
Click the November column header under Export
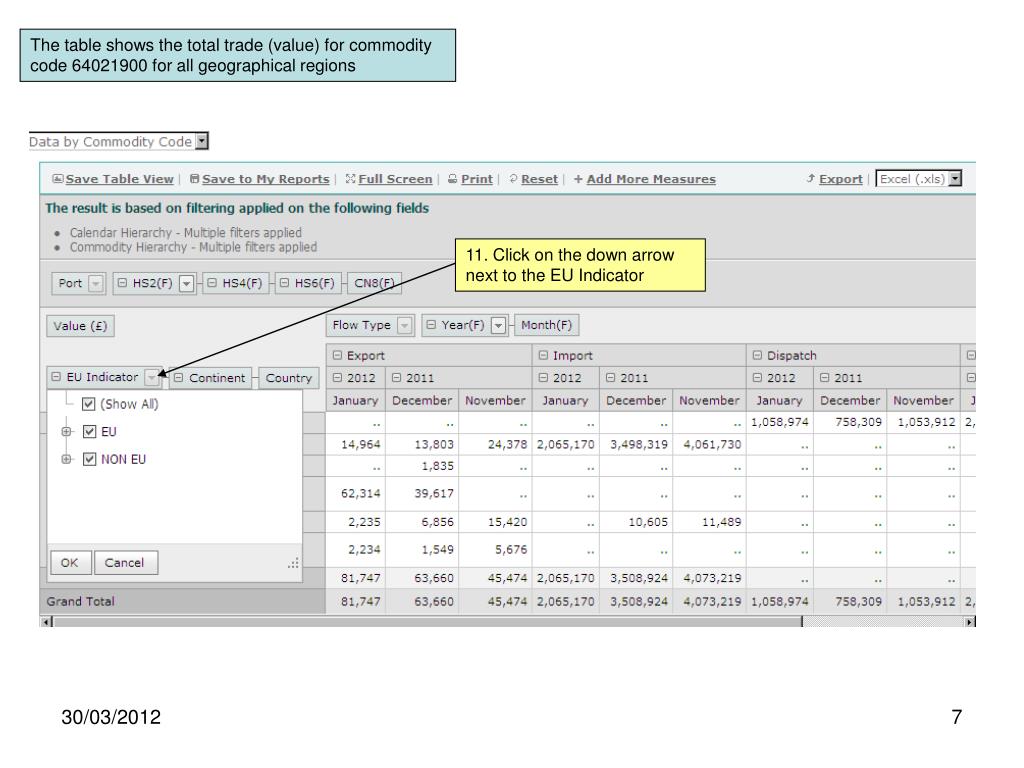495,400
